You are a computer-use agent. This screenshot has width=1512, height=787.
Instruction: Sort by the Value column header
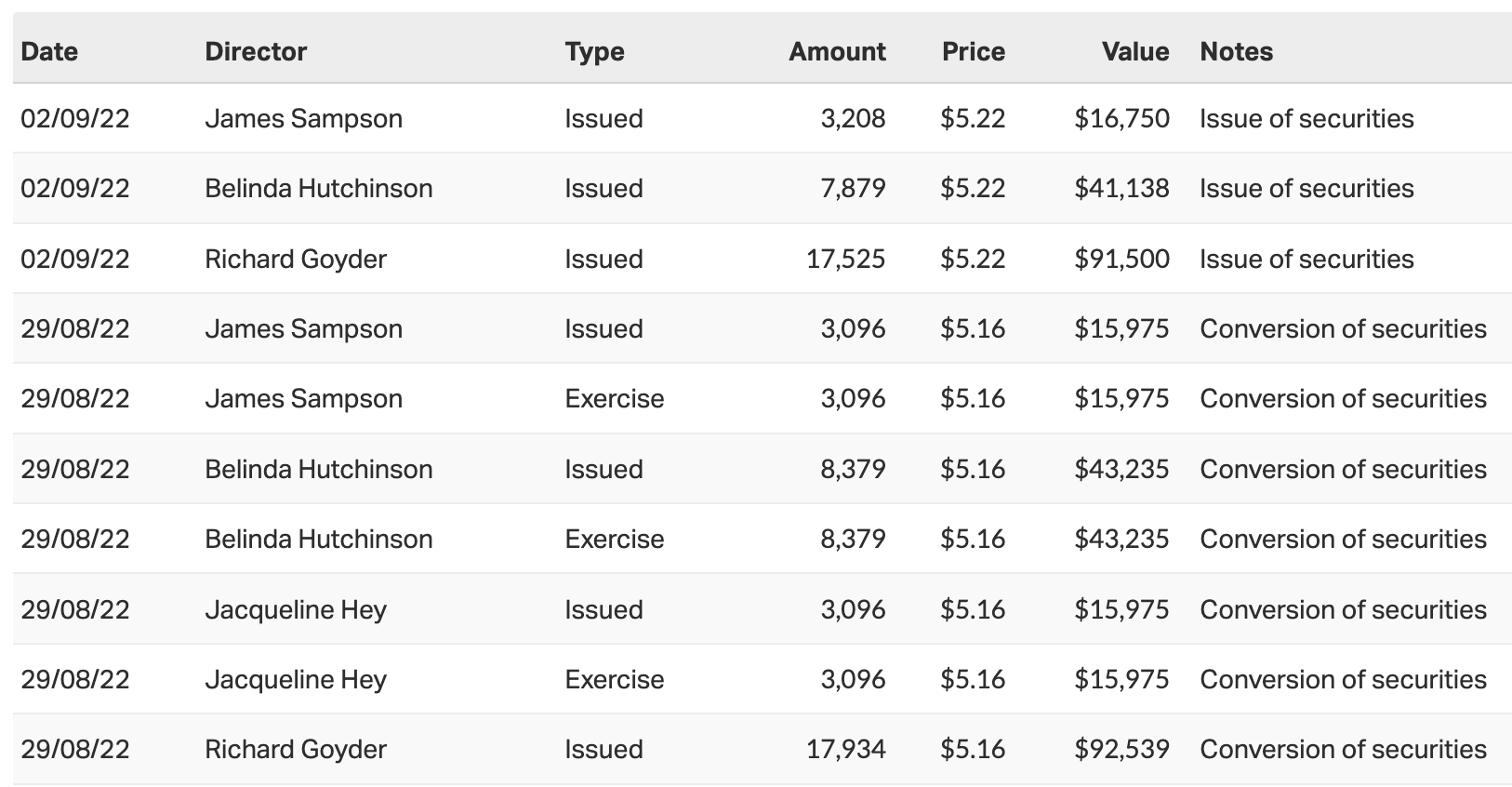1134,51
